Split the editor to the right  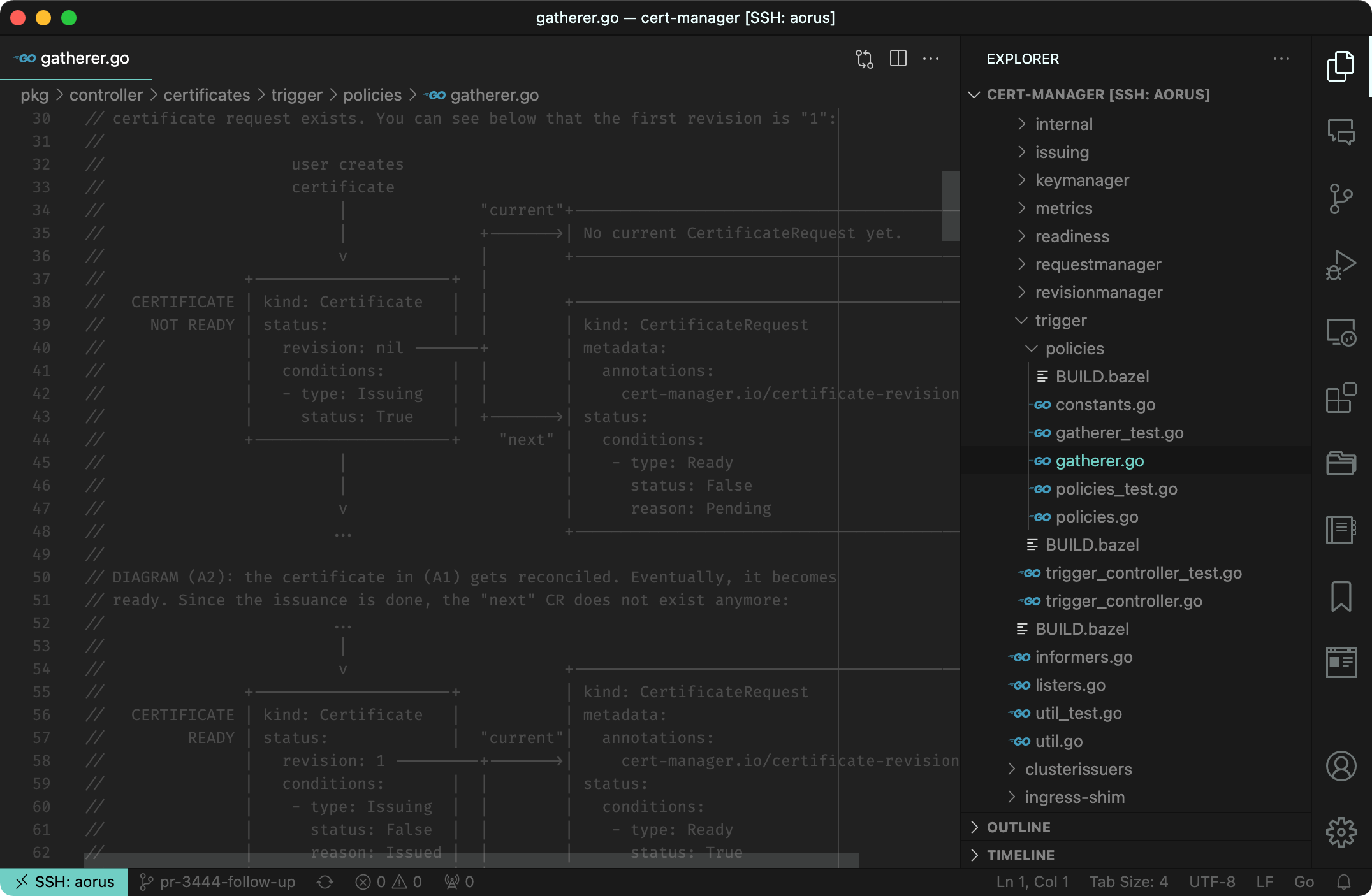898,59
